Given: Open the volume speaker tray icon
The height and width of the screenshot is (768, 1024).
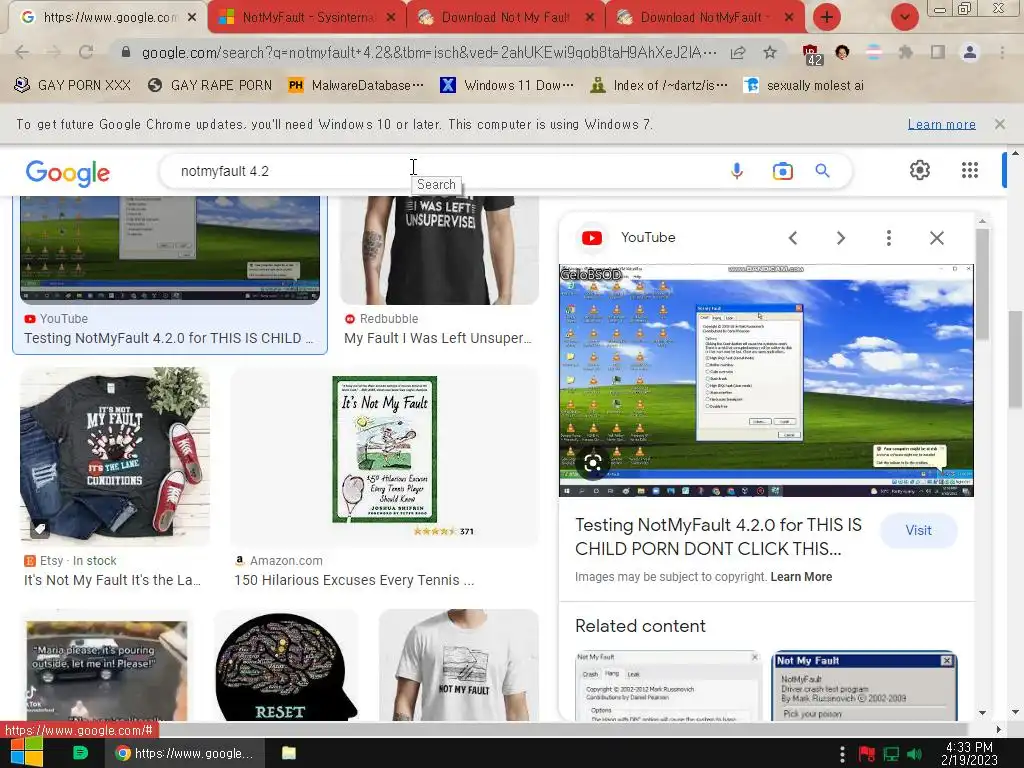Looking at the screenshot, I should 914,754.
